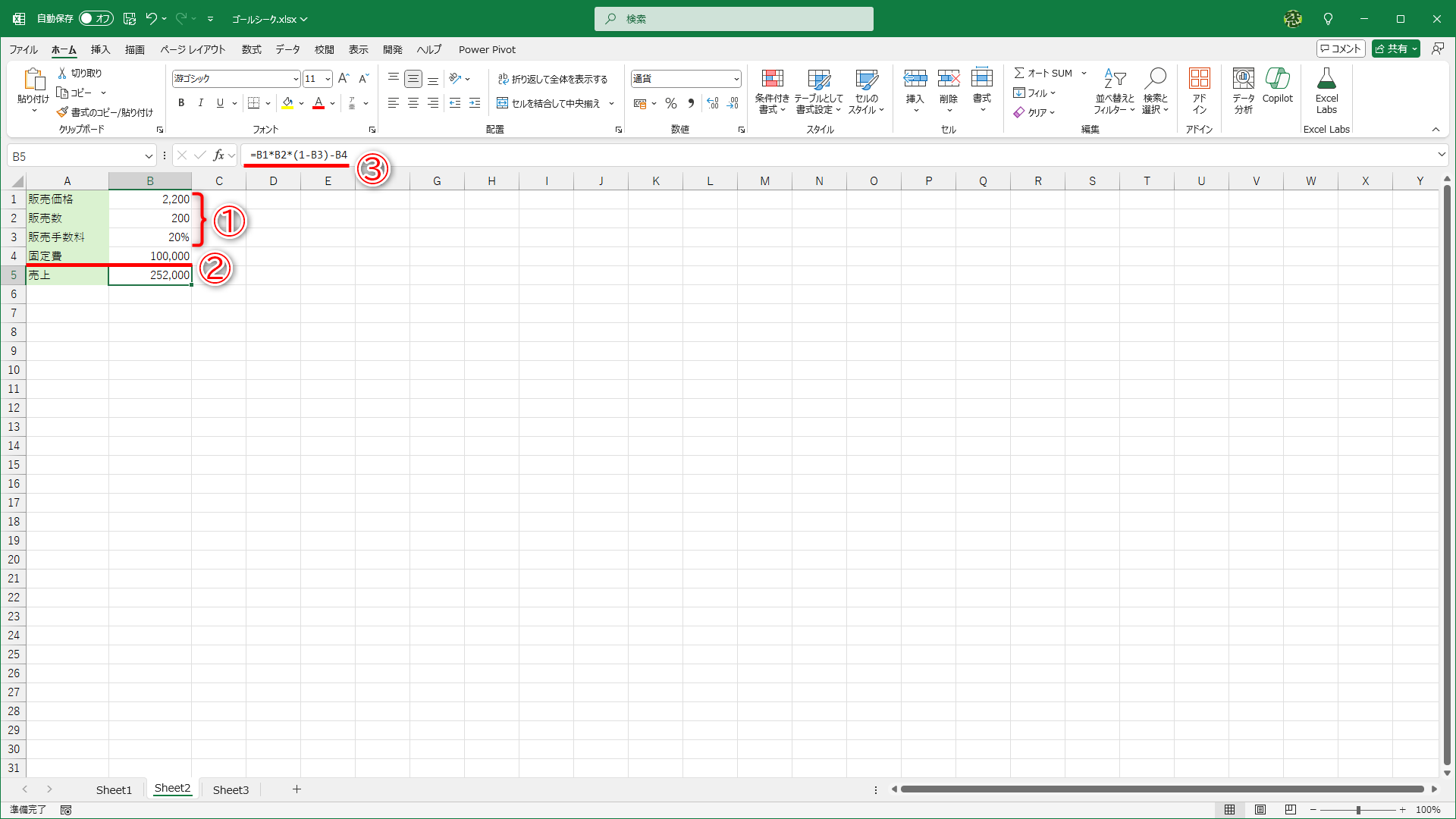Click the Format Painter brush icon

pyautogui.click(x=63, y=112)
